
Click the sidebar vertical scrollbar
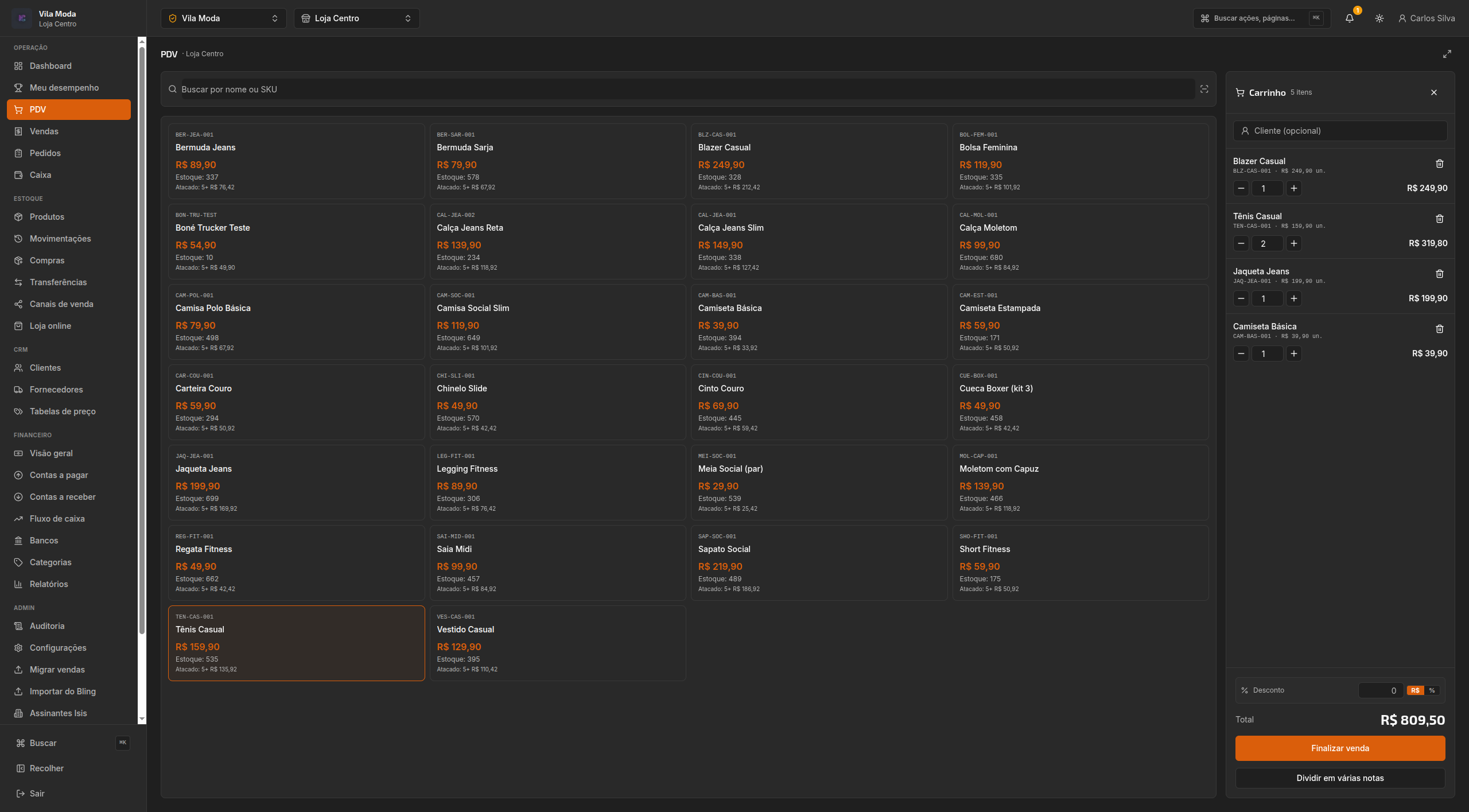point(142,340)
